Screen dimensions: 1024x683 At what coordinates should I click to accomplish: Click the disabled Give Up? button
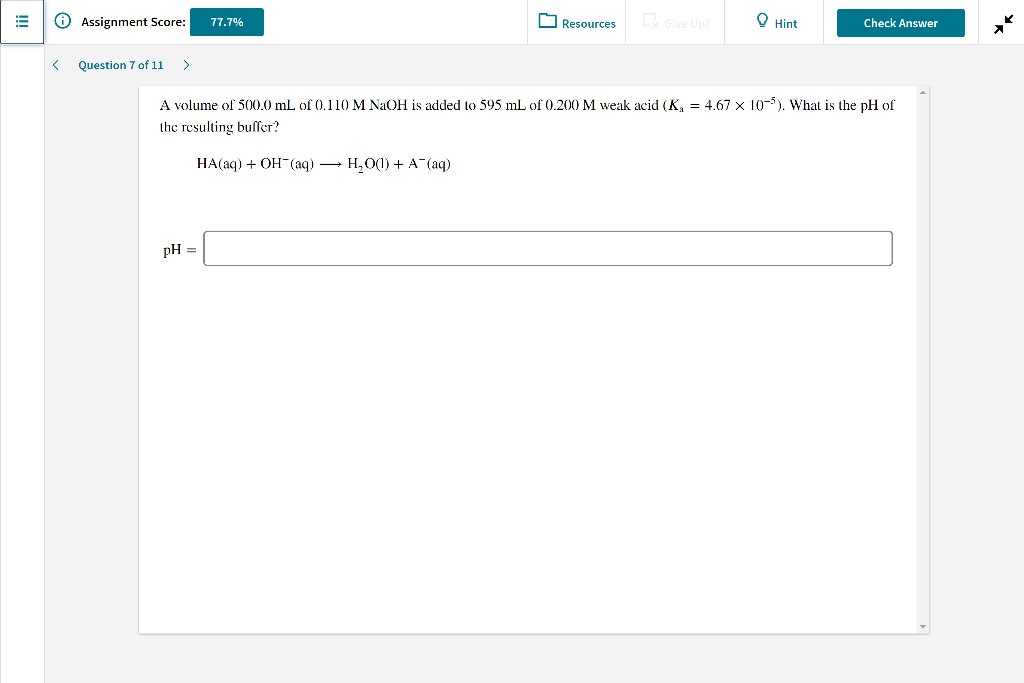pyautogui.click(x=675, y=22)
